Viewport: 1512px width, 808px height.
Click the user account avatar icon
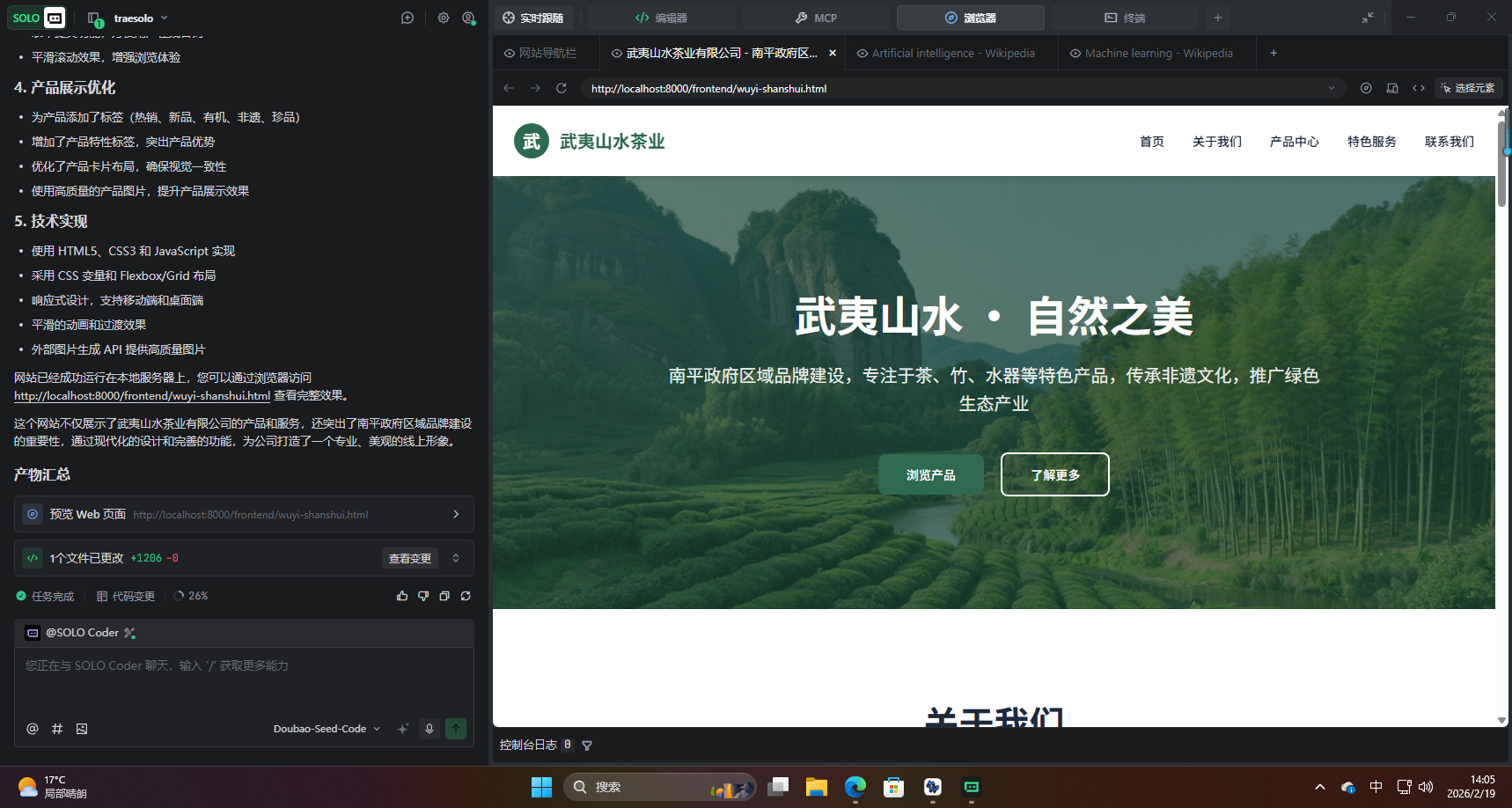[x=469, y=18]
